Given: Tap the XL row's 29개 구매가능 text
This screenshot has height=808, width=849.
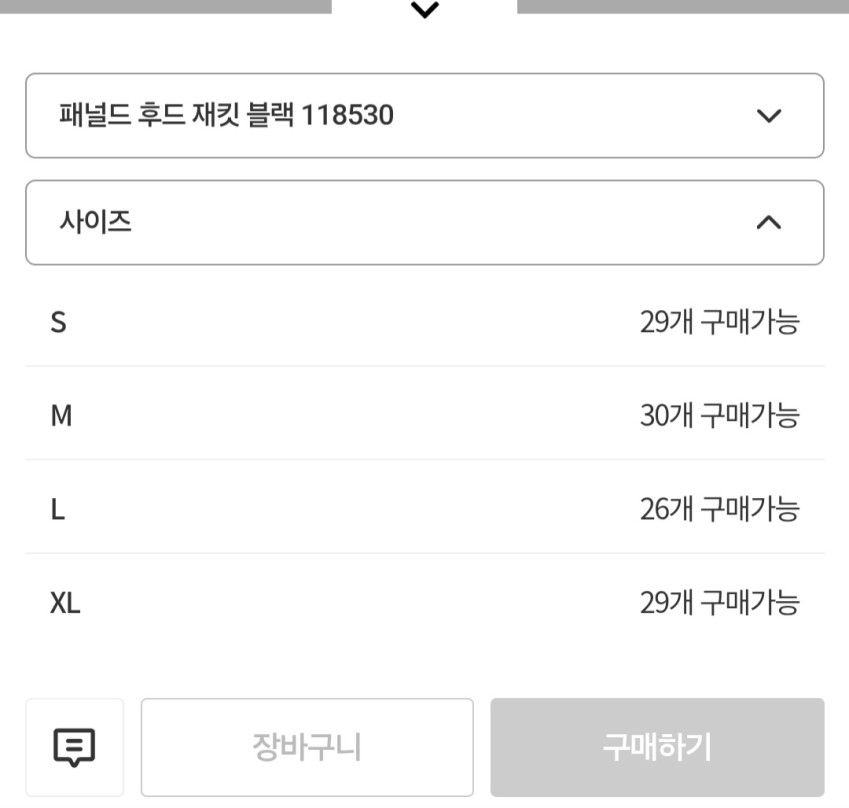Looking at the screenshot, I should point(719,604).
